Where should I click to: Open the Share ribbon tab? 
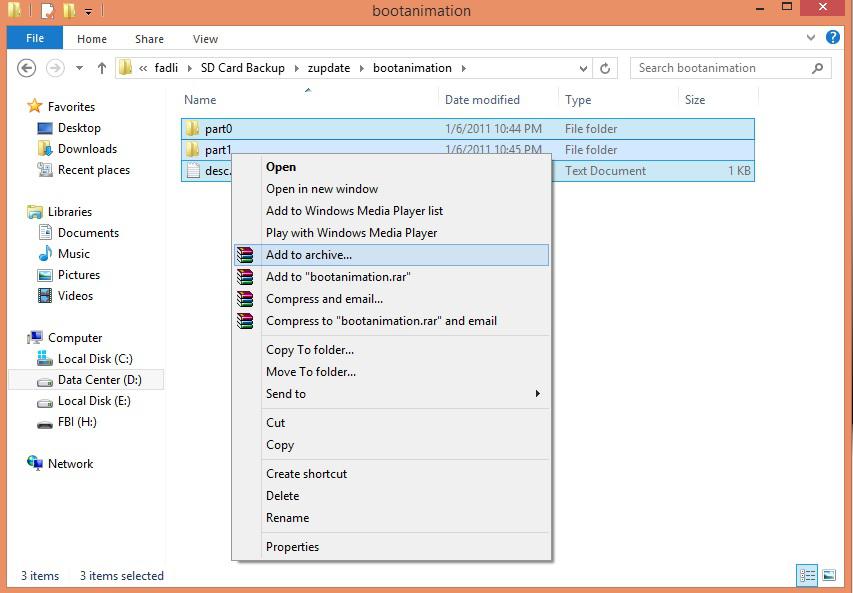tap(149, 39)
